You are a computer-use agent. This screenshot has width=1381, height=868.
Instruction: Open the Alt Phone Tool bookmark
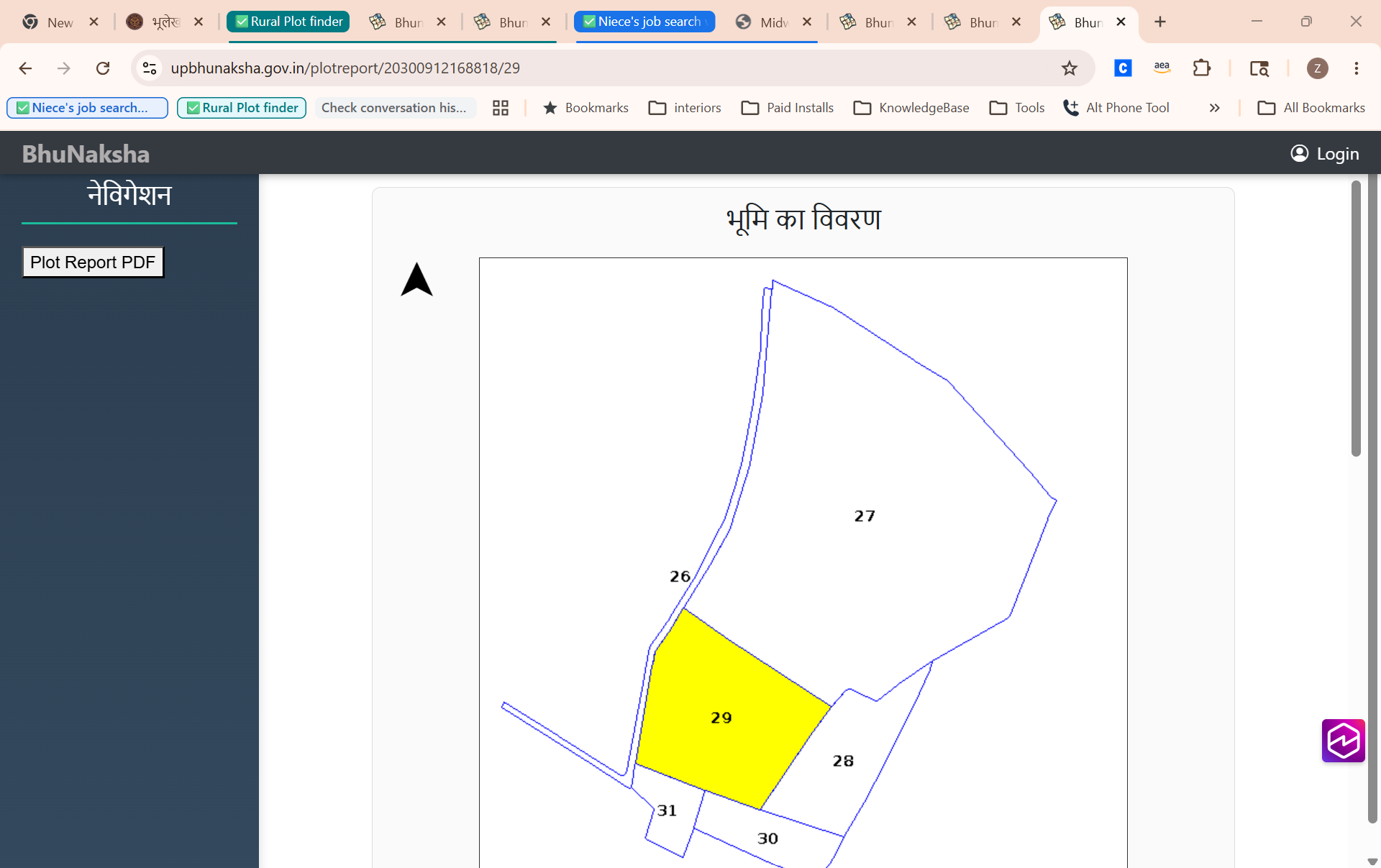click(x=1116, y=108)
